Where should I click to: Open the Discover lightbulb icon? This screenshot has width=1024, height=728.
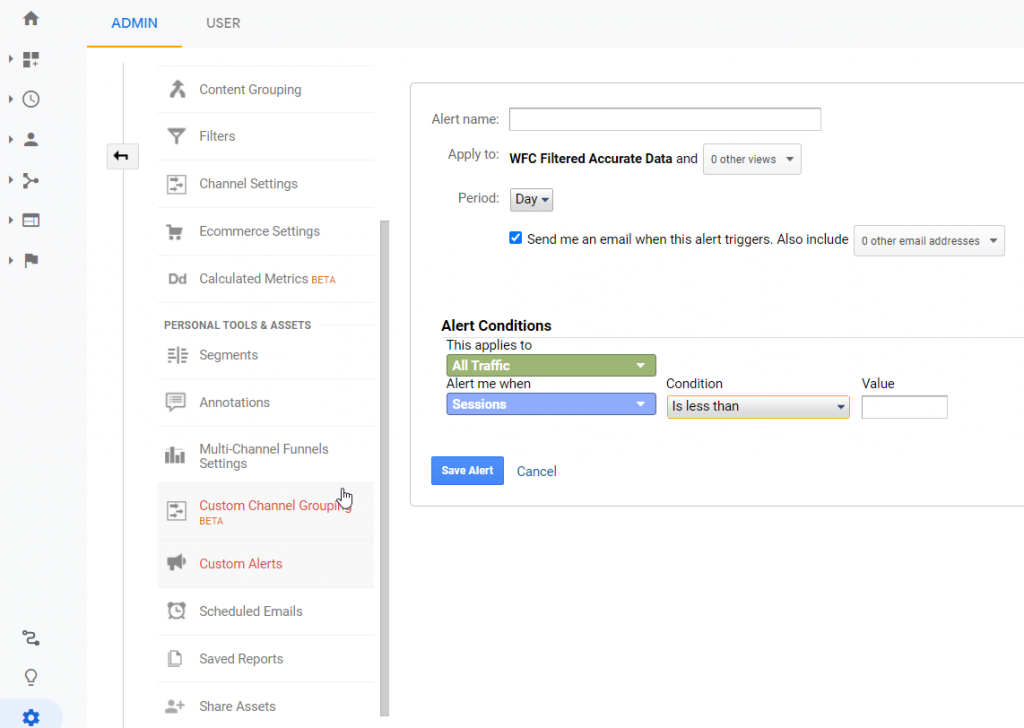[x=31, y=677]
